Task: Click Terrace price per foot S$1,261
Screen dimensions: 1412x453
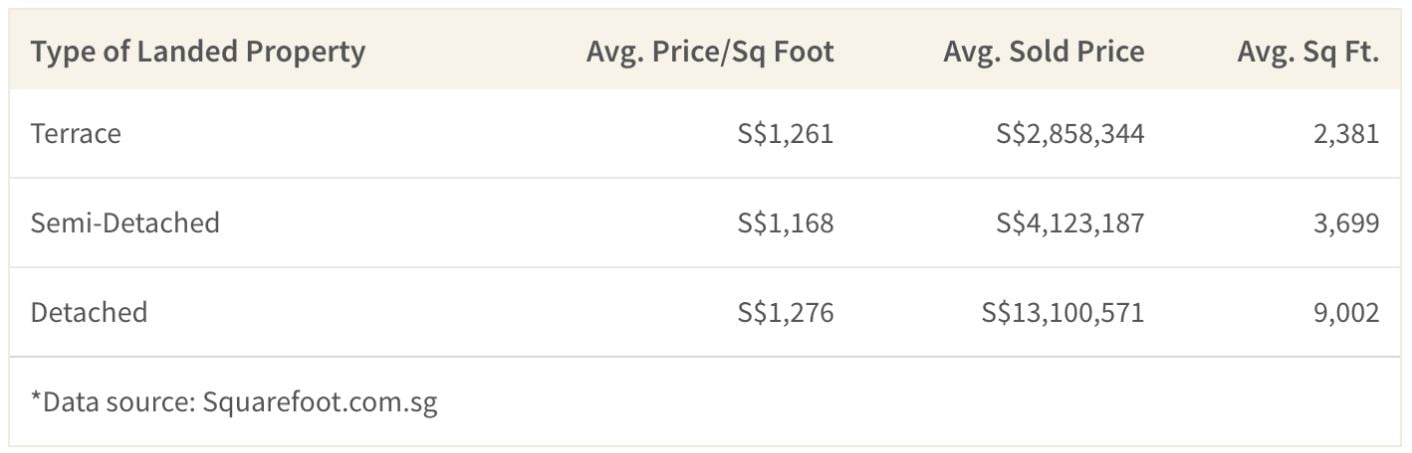Action: [785, 134]
